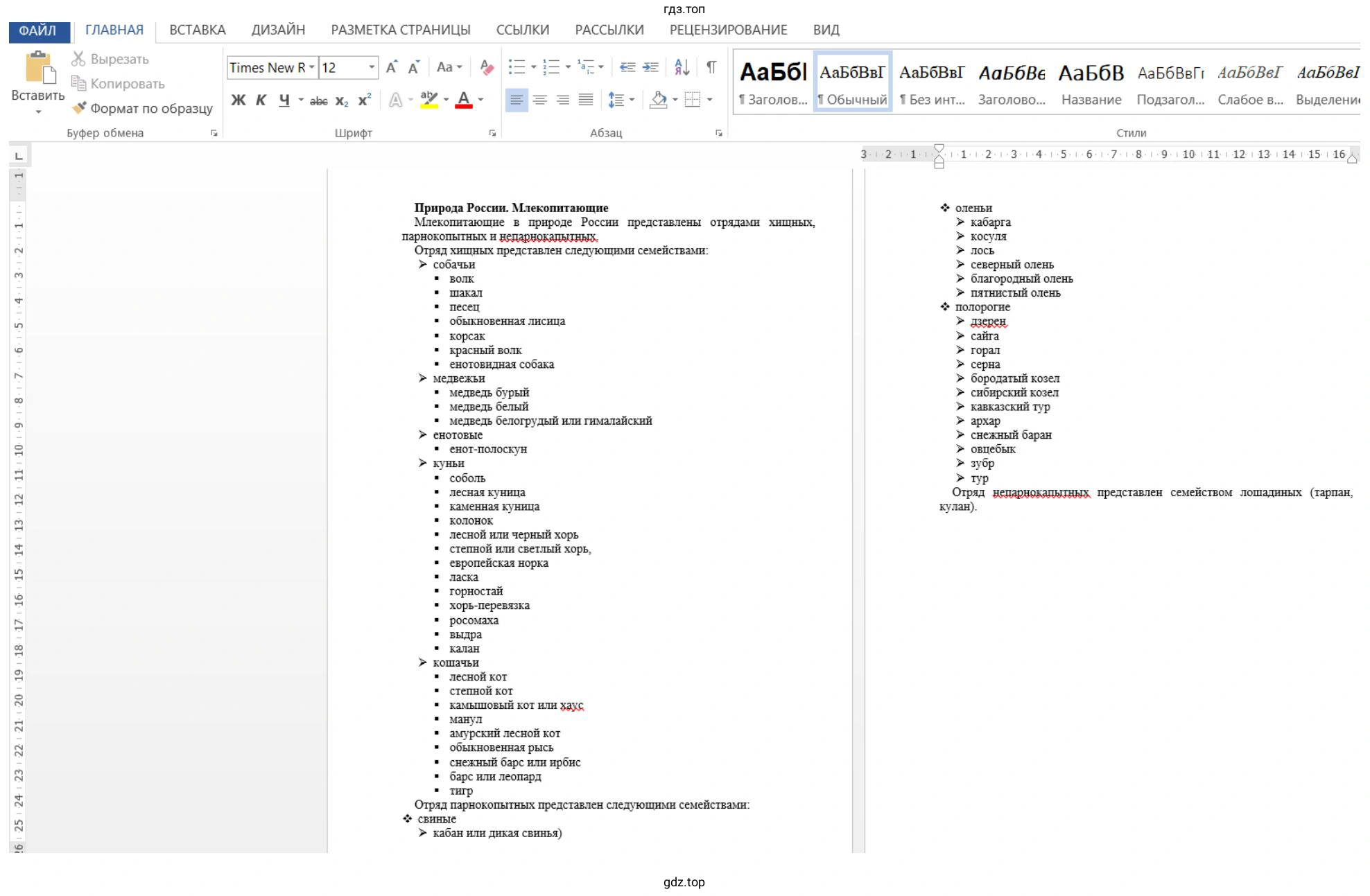
Task: Apply the Слабое выделение style
Action: (x=1250, y=82)
